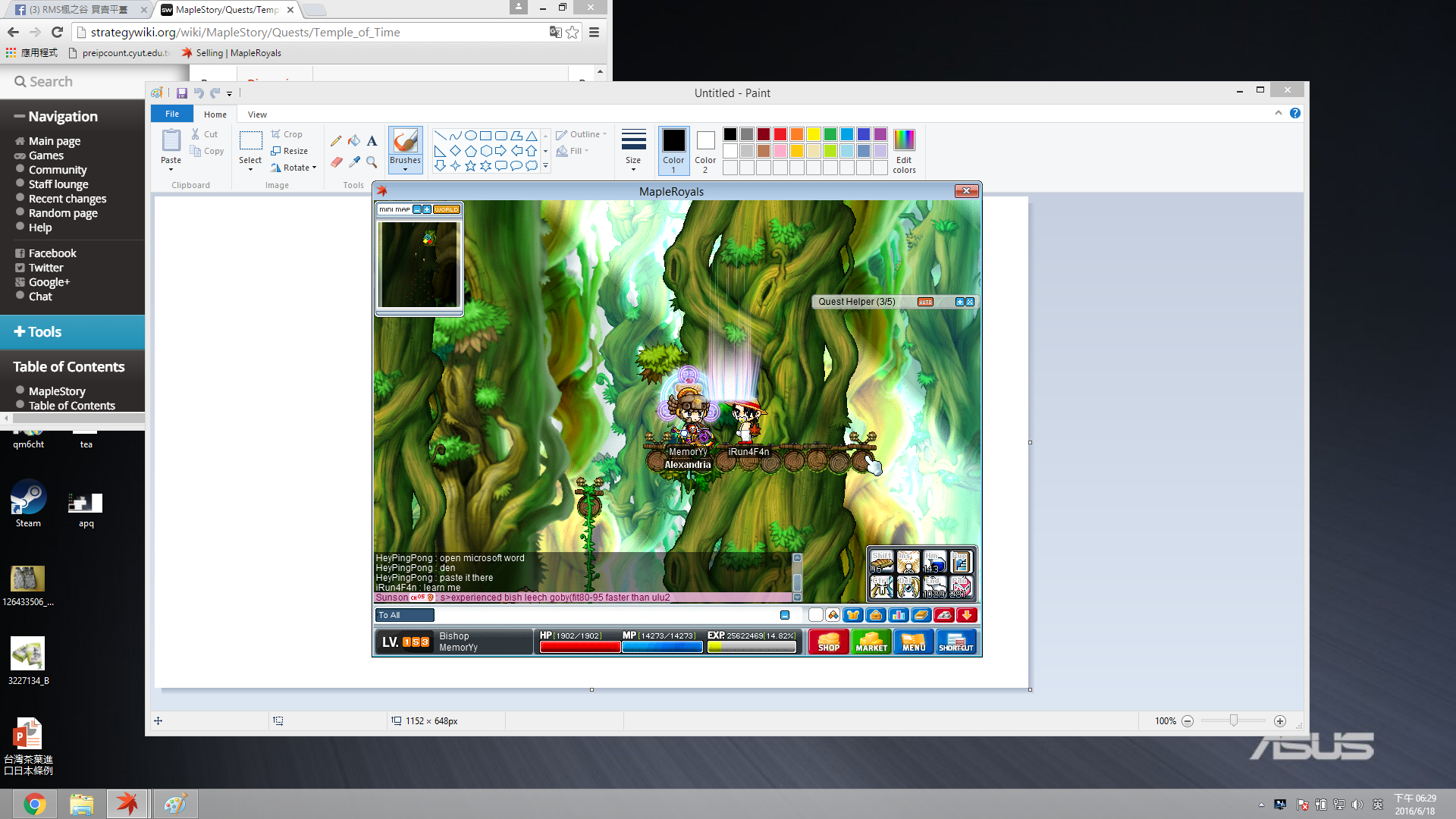The image size is (1456, 819).
Task: Toggle the Quest Helper AUTO button
Action: click(x=925, y=302)
